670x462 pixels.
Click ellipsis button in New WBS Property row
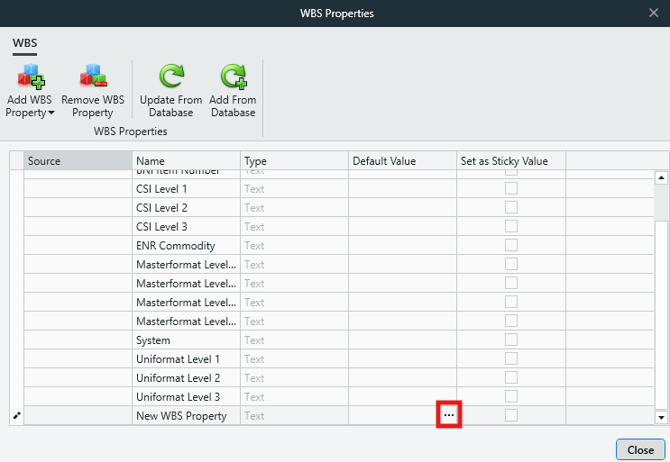449,415
